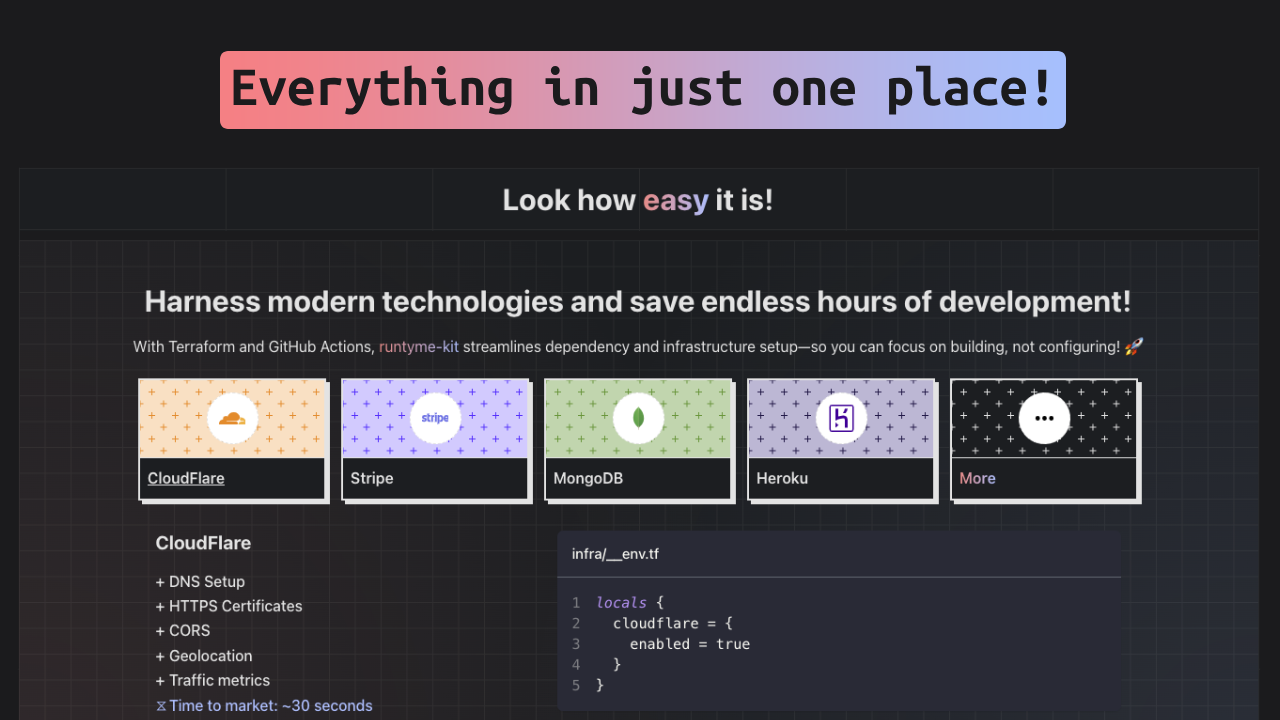The image size is (1280, 720).
Task: Select the Heroku card label
Action: [x=782, y=478]
